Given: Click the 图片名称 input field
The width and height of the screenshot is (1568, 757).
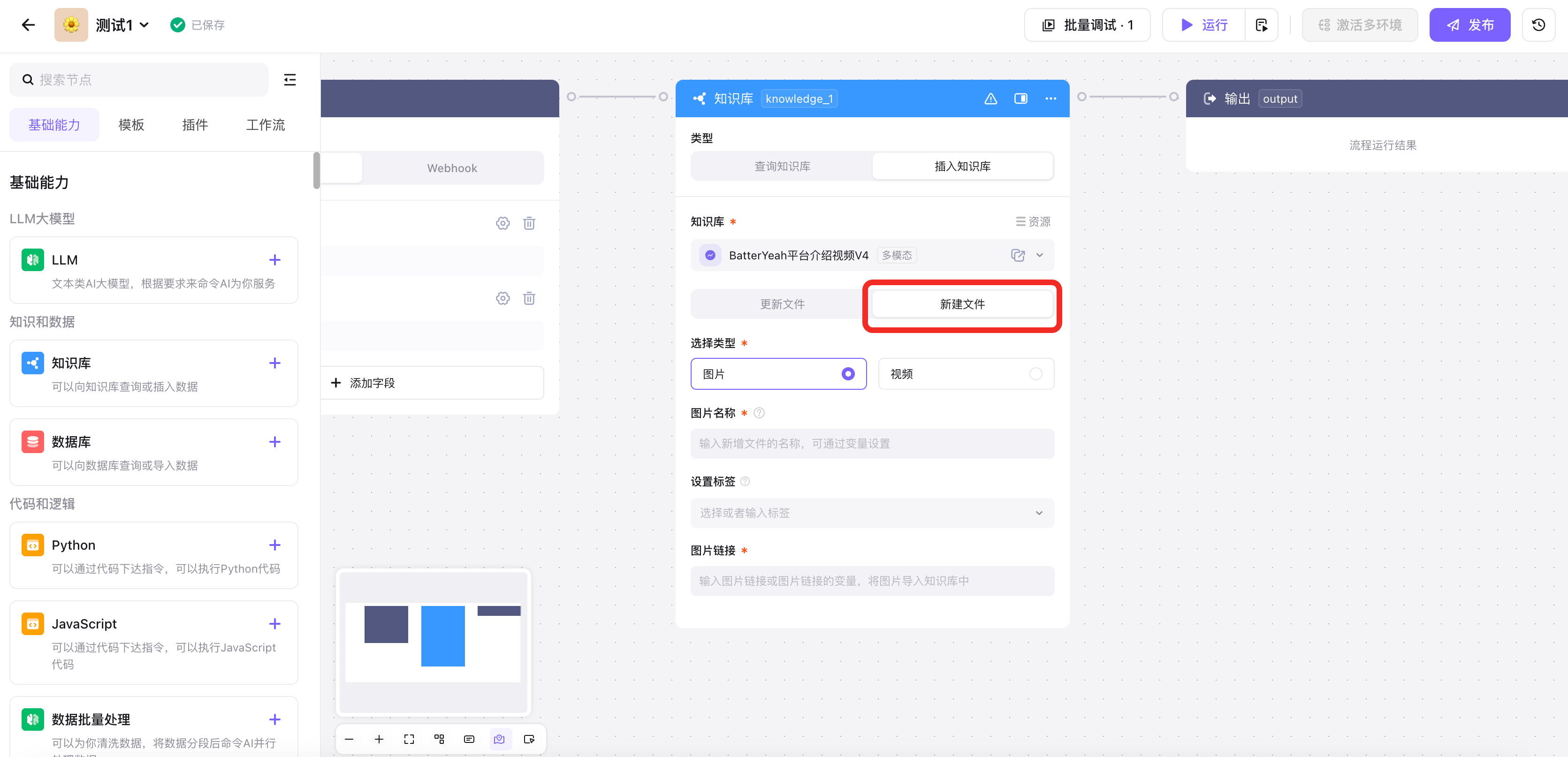Looking at the screenshot, I should pos(872,444).
